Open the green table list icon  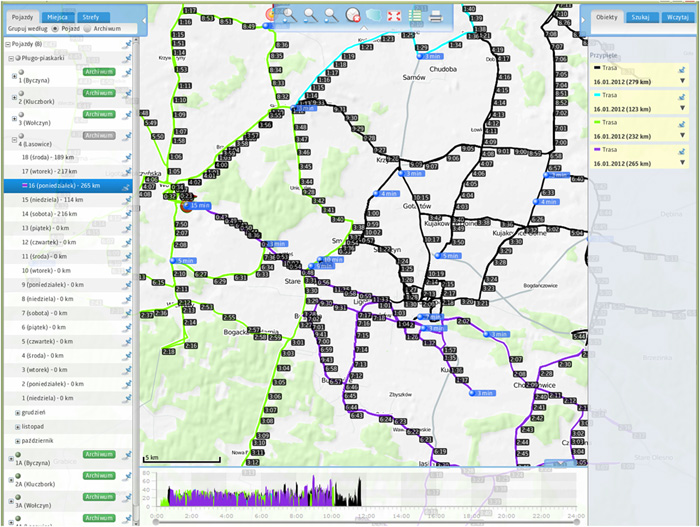coord(415,15)
